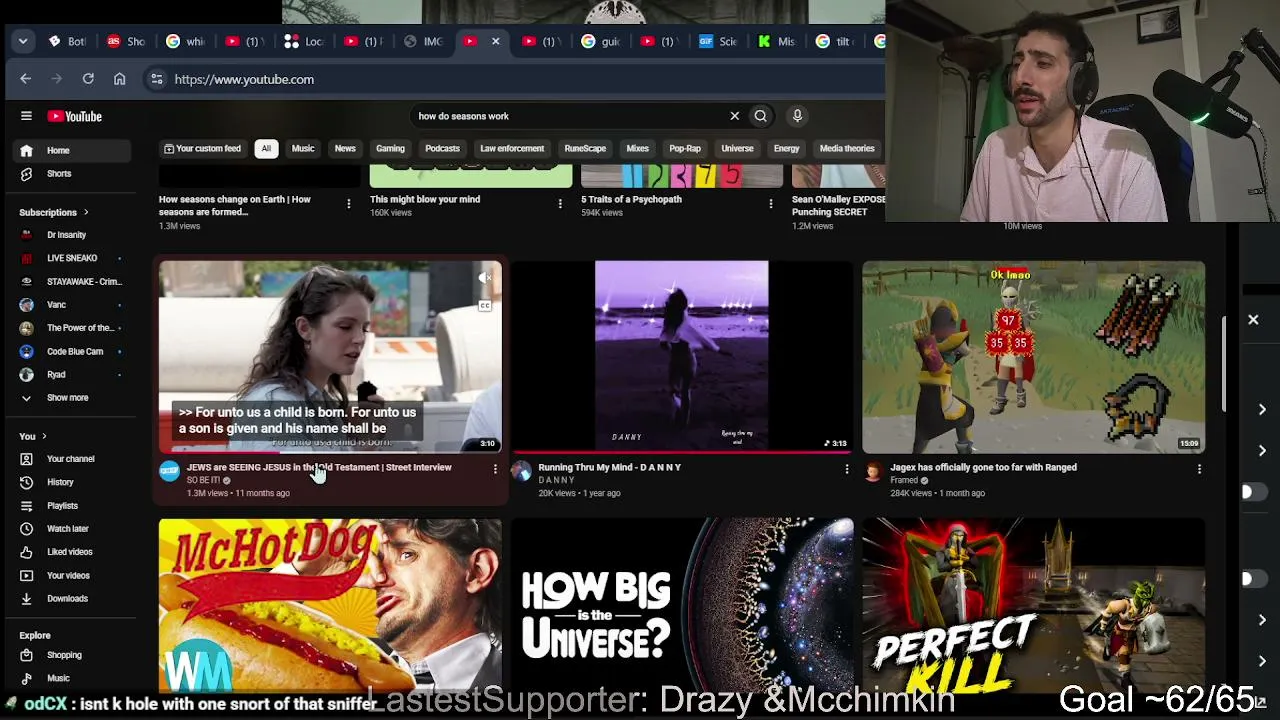Screen dimensions: 1280x720
Task: Open the tab search dropdown arrow
Action: pos(23,41)
